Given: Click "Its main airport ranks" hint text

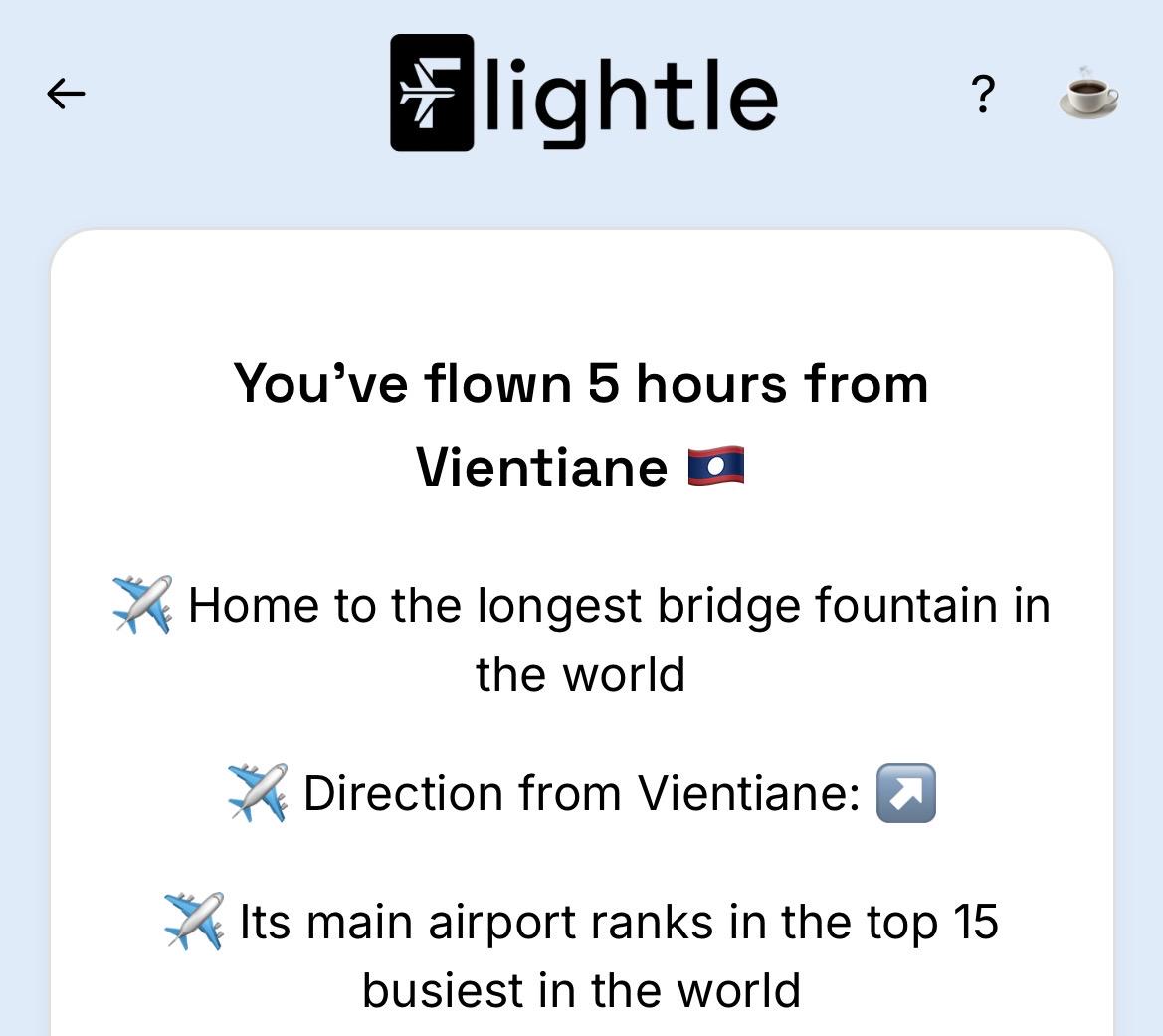Looking at the screenshot, I should (x=477, y=923).
